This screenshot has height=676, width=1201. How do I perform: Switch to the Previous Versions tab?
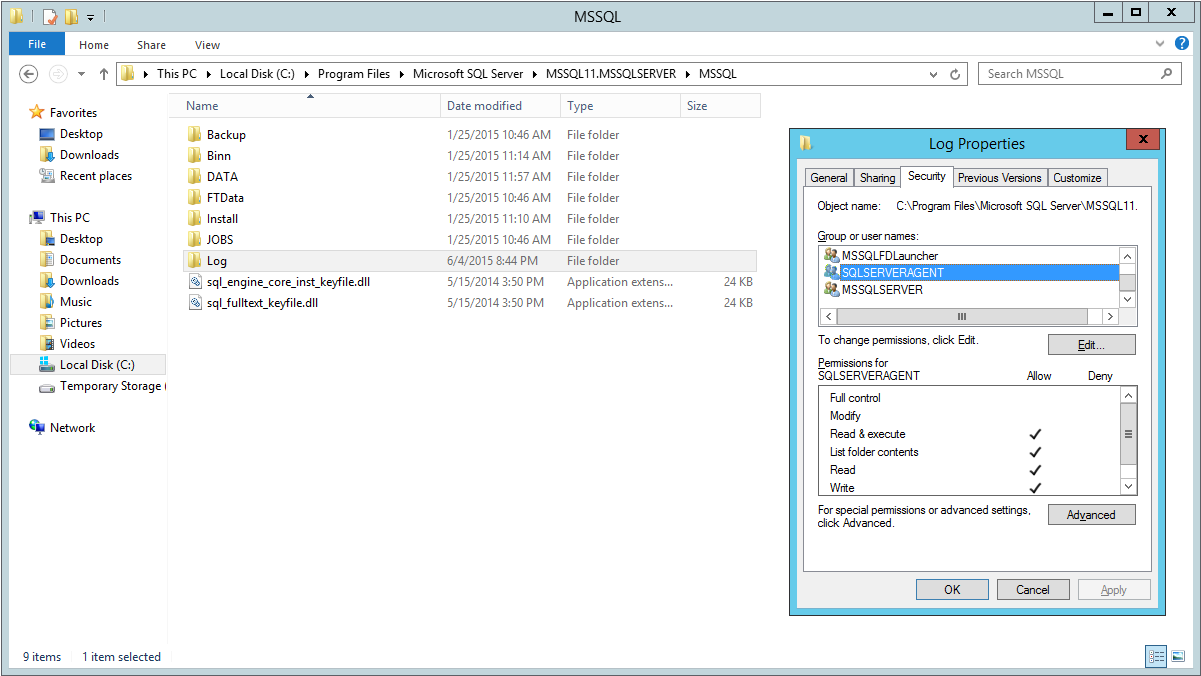click(x=999, y=177)
